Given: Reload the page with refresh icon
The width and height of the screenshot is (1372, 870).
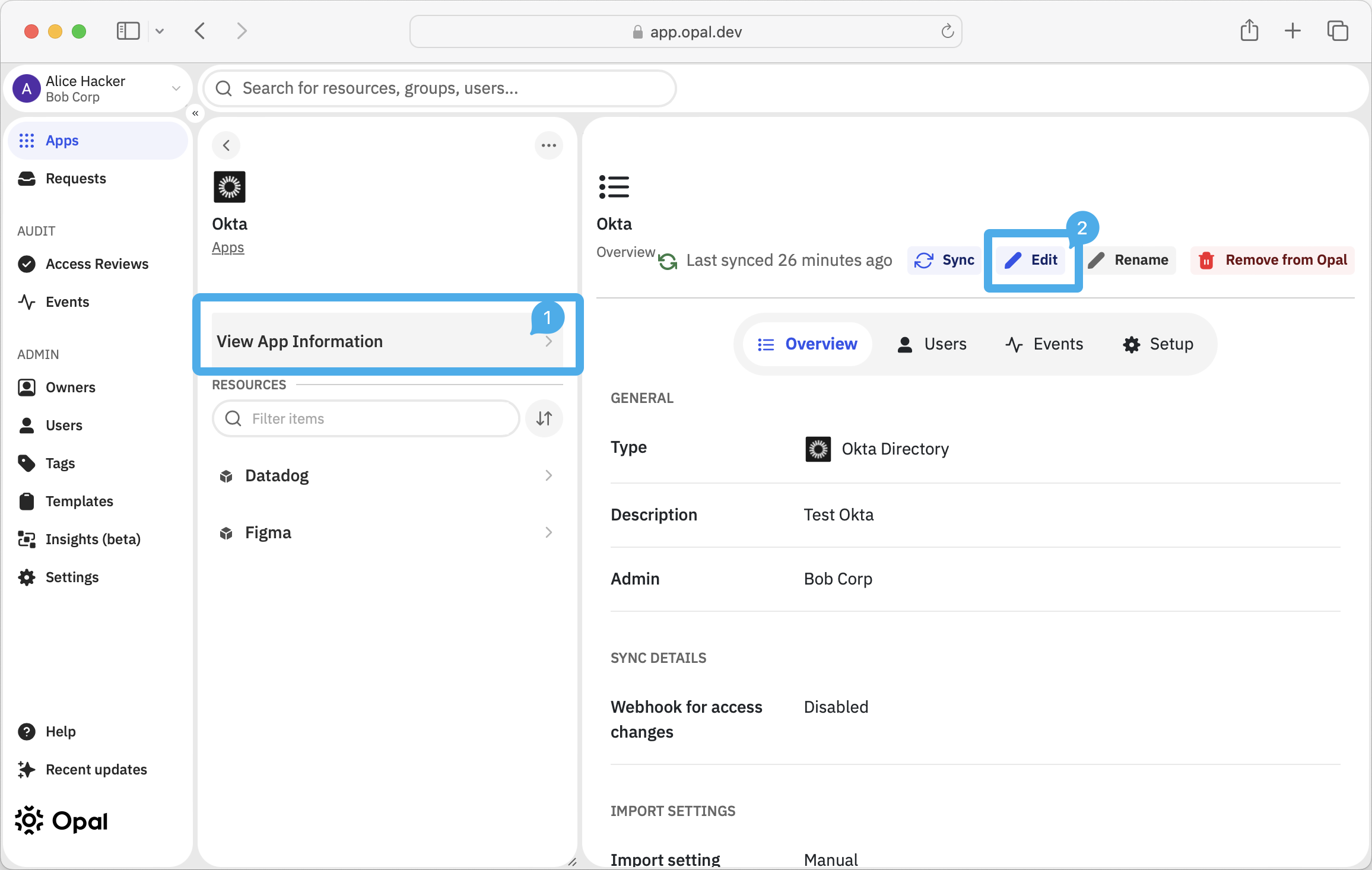Looking at the screenshot, I should [948, 31].
